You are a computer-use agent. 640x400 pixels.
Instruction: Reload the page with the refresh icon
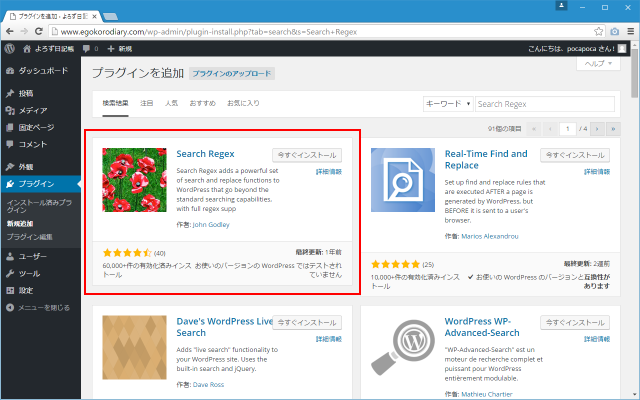pos(39,31)
